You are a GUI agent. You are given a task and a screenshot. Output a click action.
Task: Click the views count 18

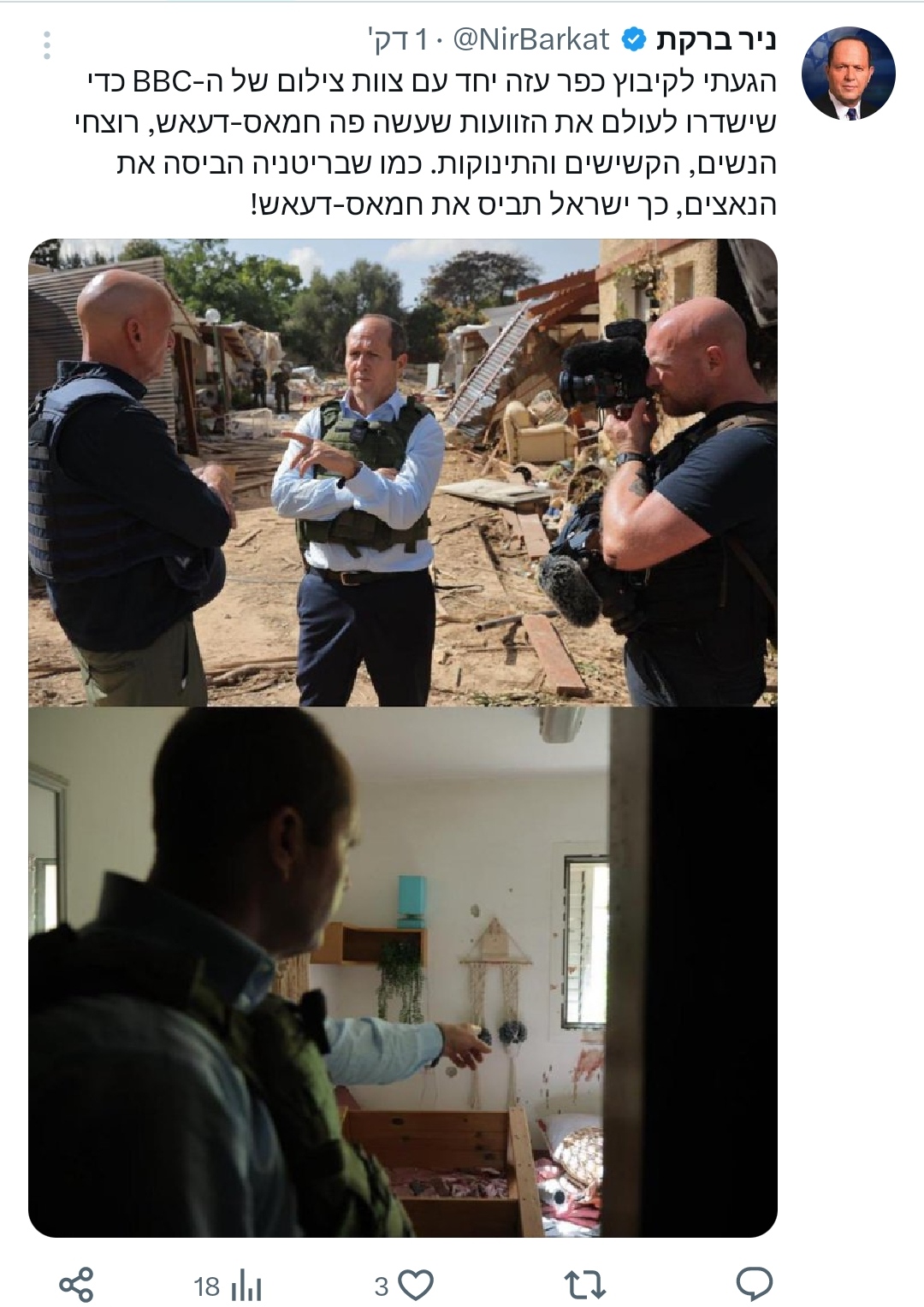pos(207,1286)
